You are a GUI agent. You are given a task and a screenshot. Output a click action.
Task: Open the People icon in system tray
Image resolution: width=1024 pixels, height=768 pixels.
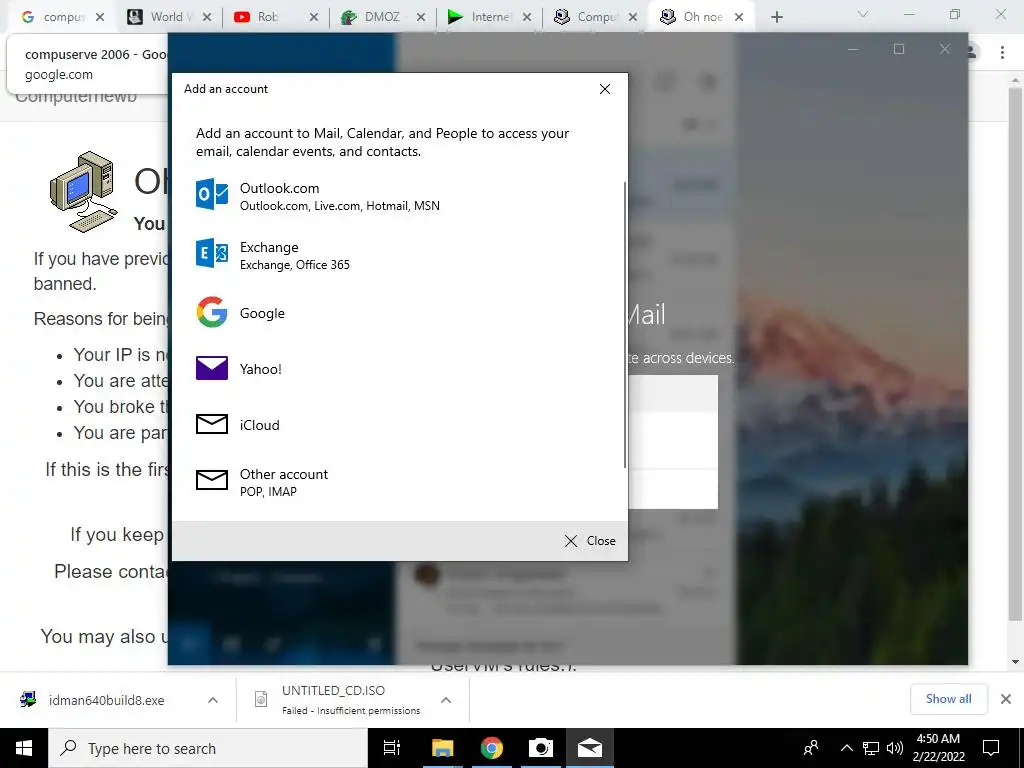811,748
